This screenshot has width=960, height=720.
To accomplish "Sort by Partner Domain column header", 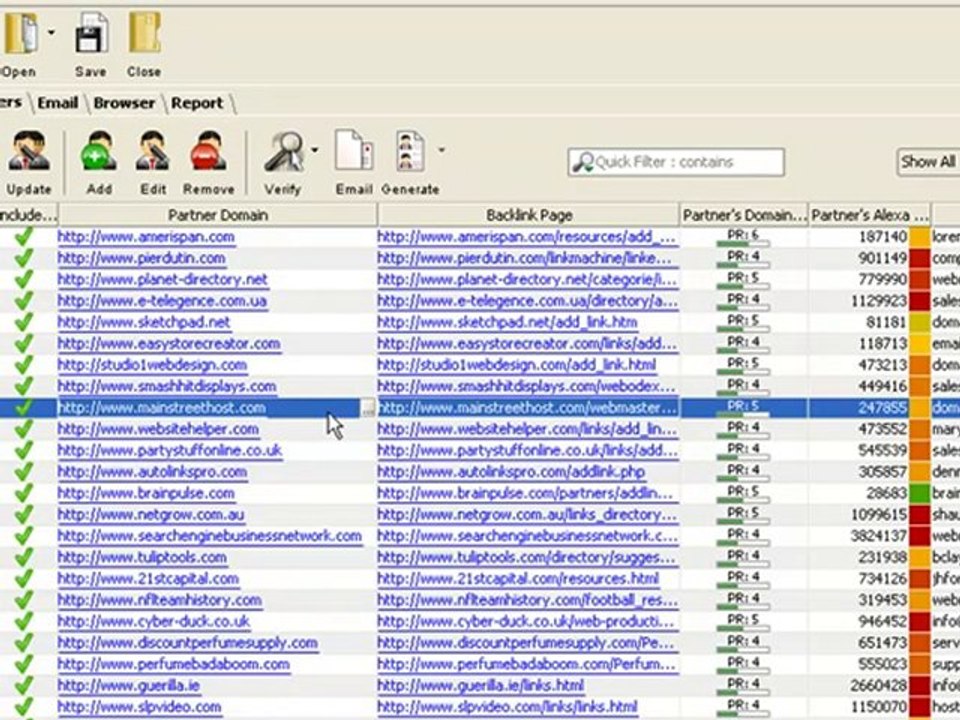I will tap(218, 216).
